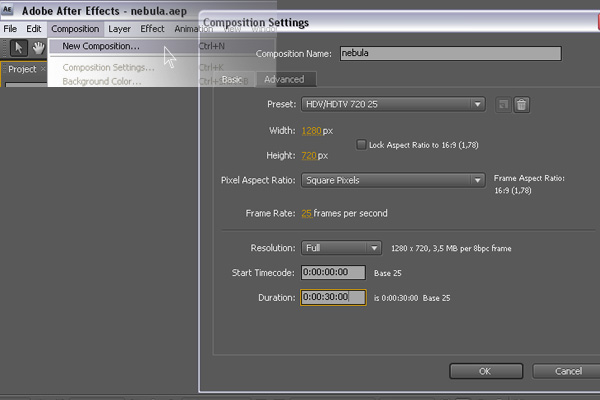Select the Hand tool
Viewport: 600px width, 400px height.
coord(38,48)
